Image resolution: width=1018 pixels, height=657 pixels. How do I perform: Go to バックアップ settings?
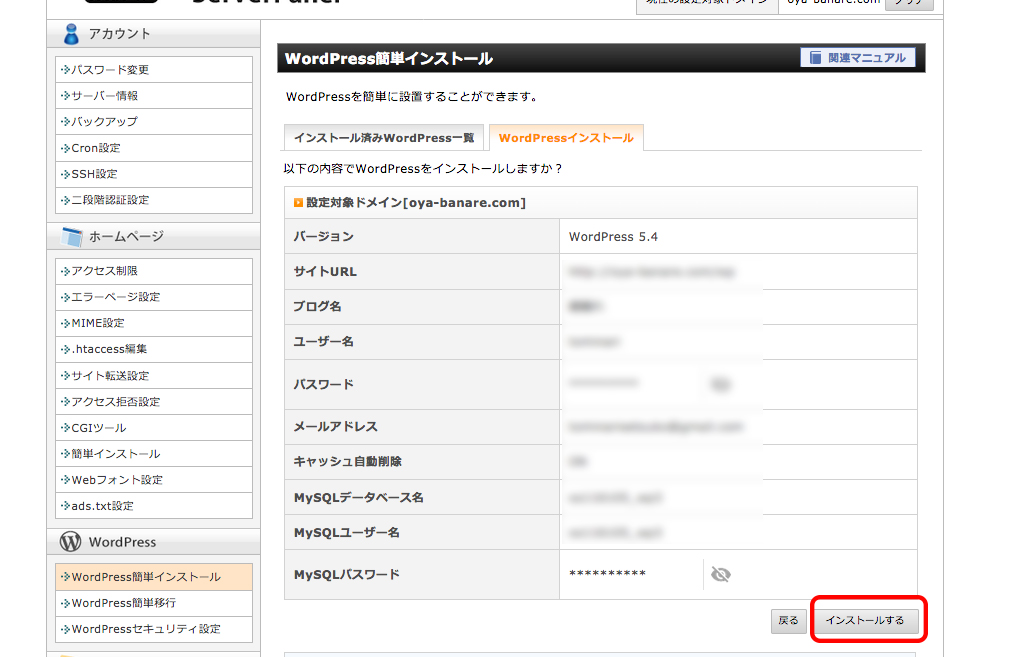pos(154,121)
